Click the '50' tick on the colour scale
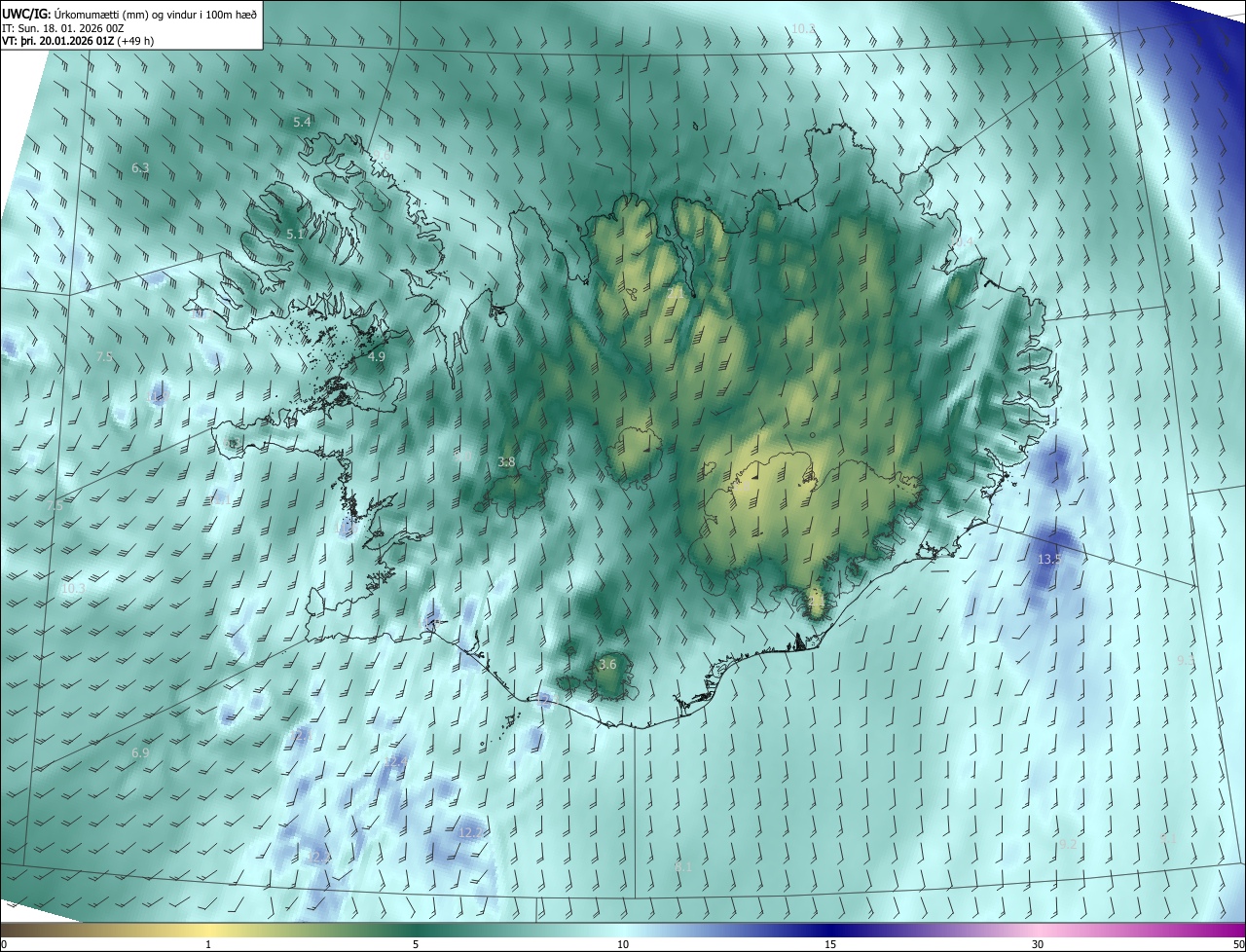 tap(1238, 944)
